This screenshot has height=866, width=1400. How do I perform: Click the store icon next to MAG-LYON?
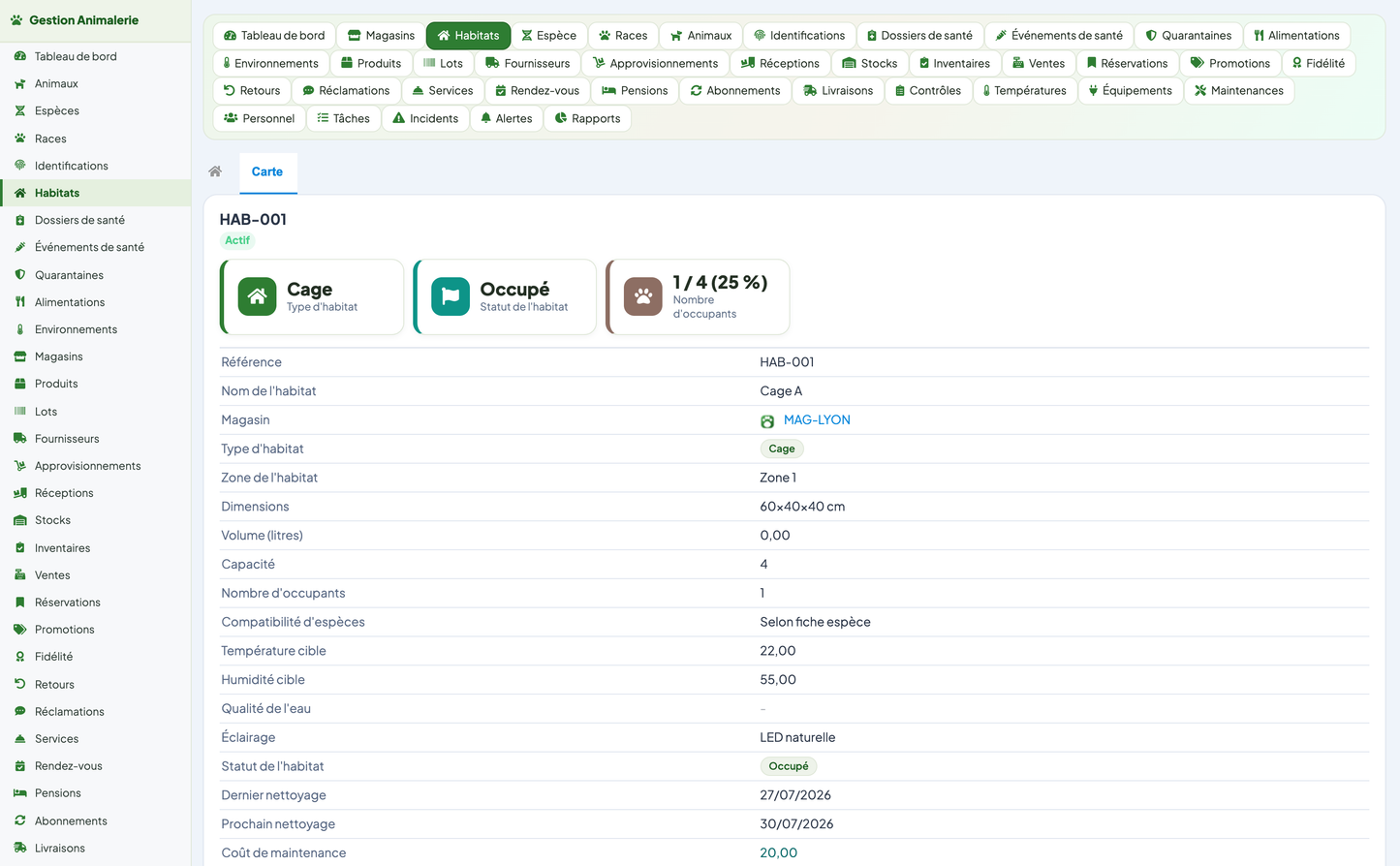[767, 420]
